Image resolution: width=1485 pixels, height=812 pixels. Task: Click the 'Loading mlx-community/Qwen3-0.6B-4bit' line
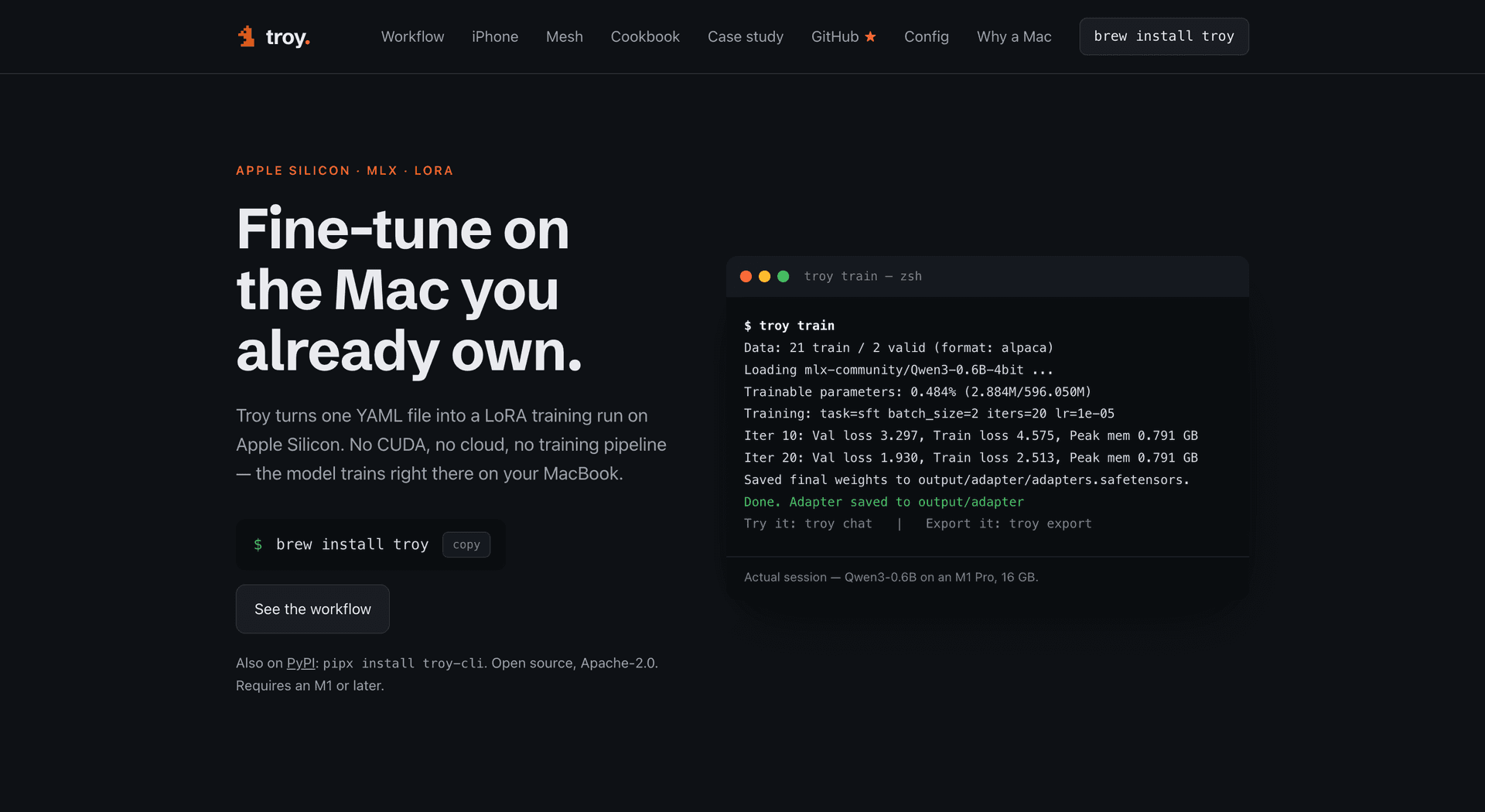[x=899, y=370]
